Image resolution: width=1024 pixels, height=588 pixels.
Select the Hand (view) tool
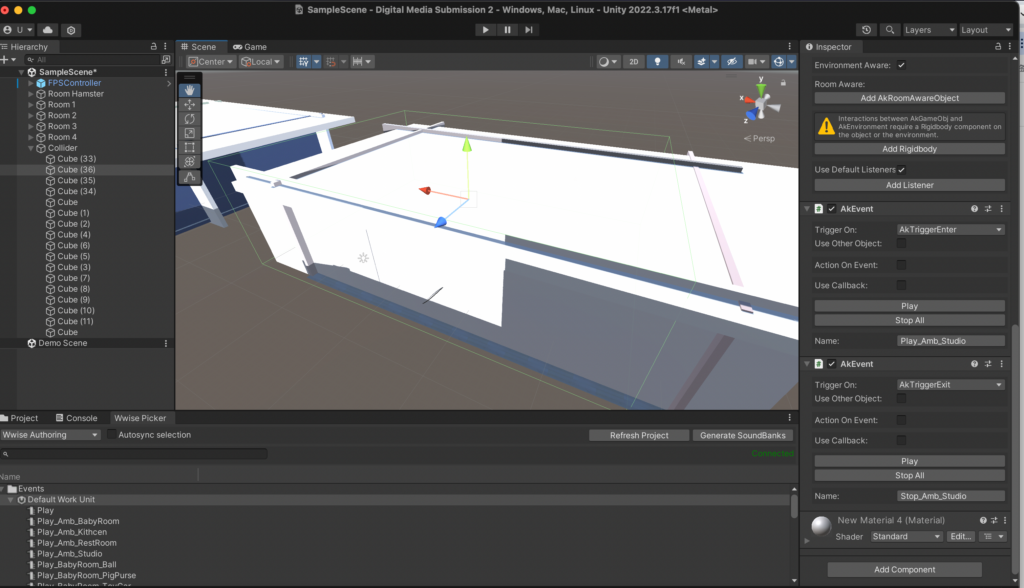coord(190,90)
